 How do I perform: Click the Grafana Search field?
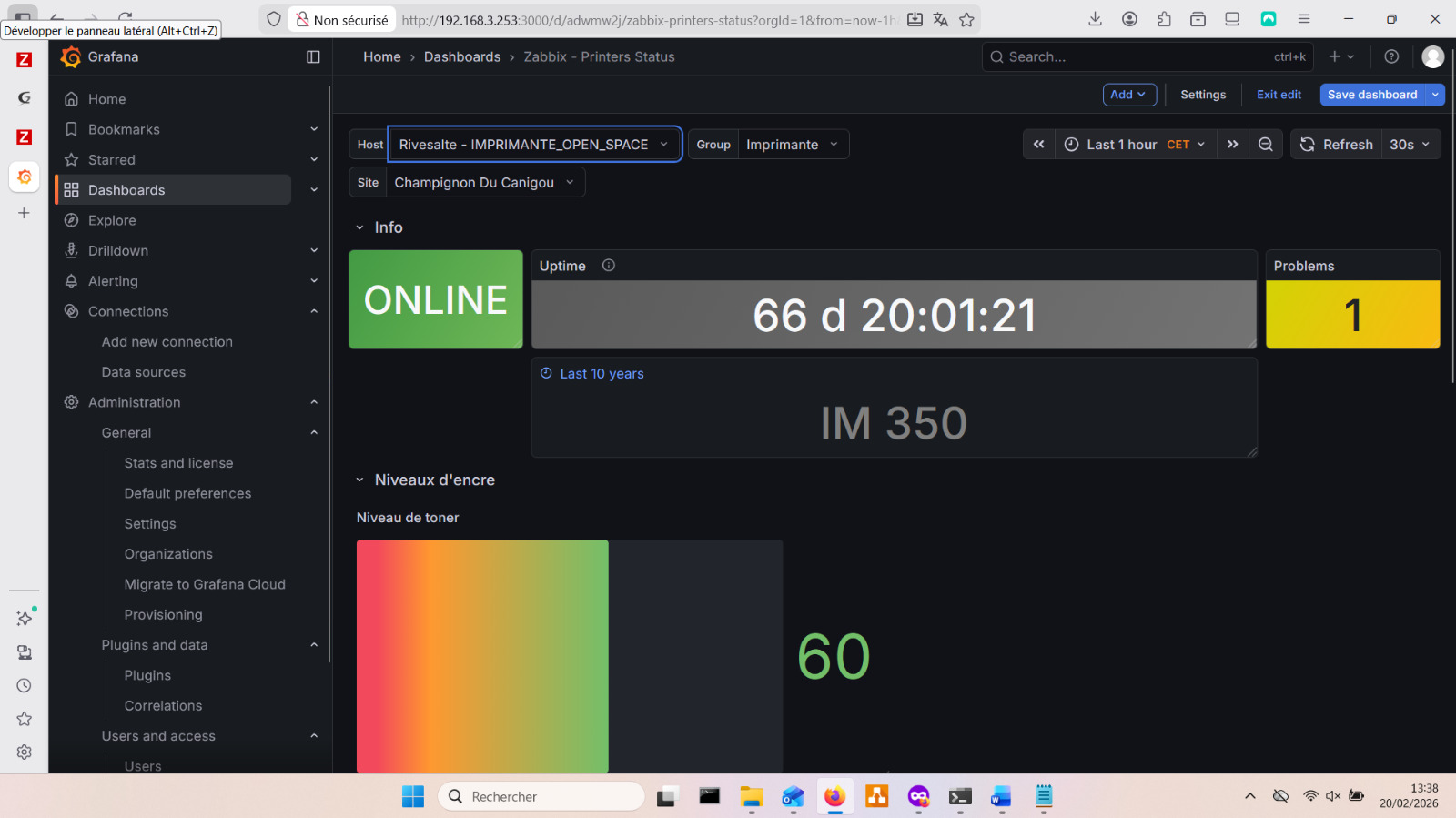pos(1148,56)
